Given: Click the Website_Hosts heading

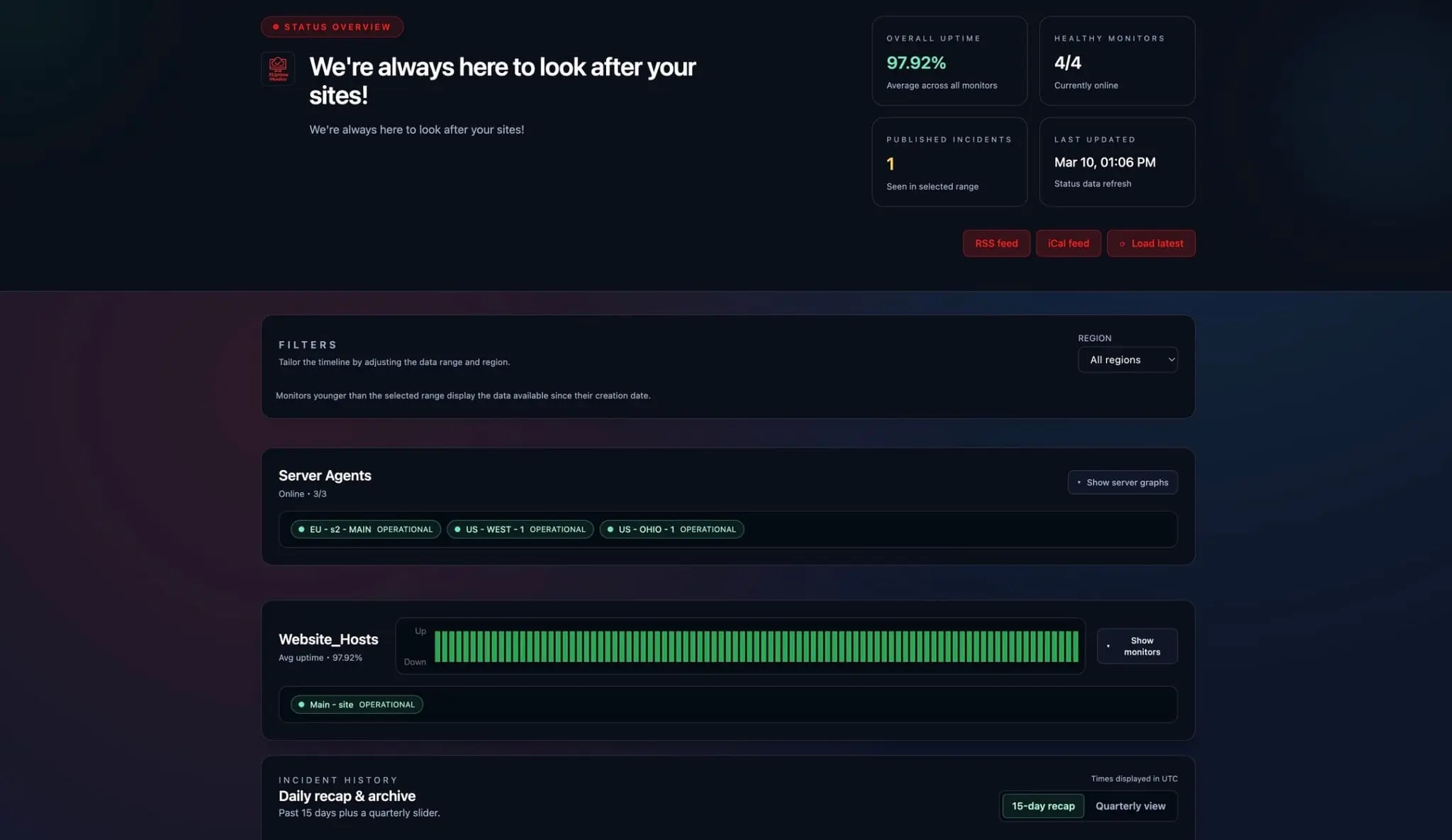Looking at the screenshot, I should click(328, 639).
